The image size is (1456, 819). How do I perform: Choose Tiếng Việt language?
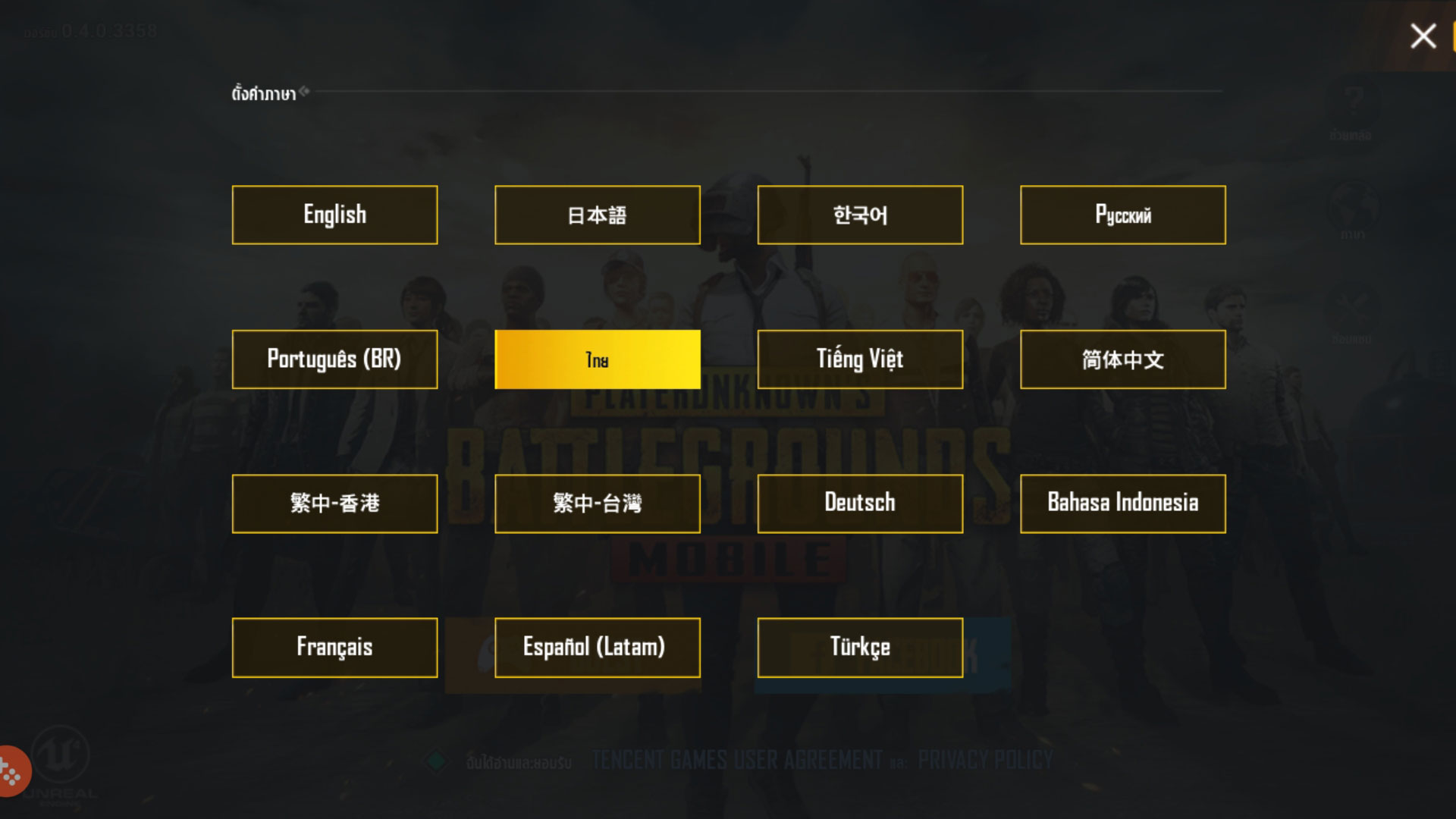[x=860, y=359]
